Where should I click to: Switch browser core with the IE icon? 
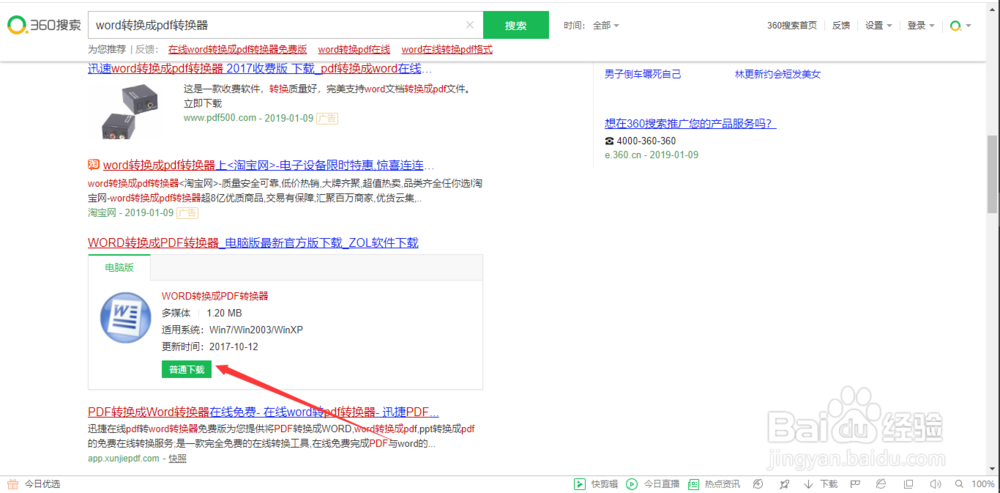click(x=881, y=484)
